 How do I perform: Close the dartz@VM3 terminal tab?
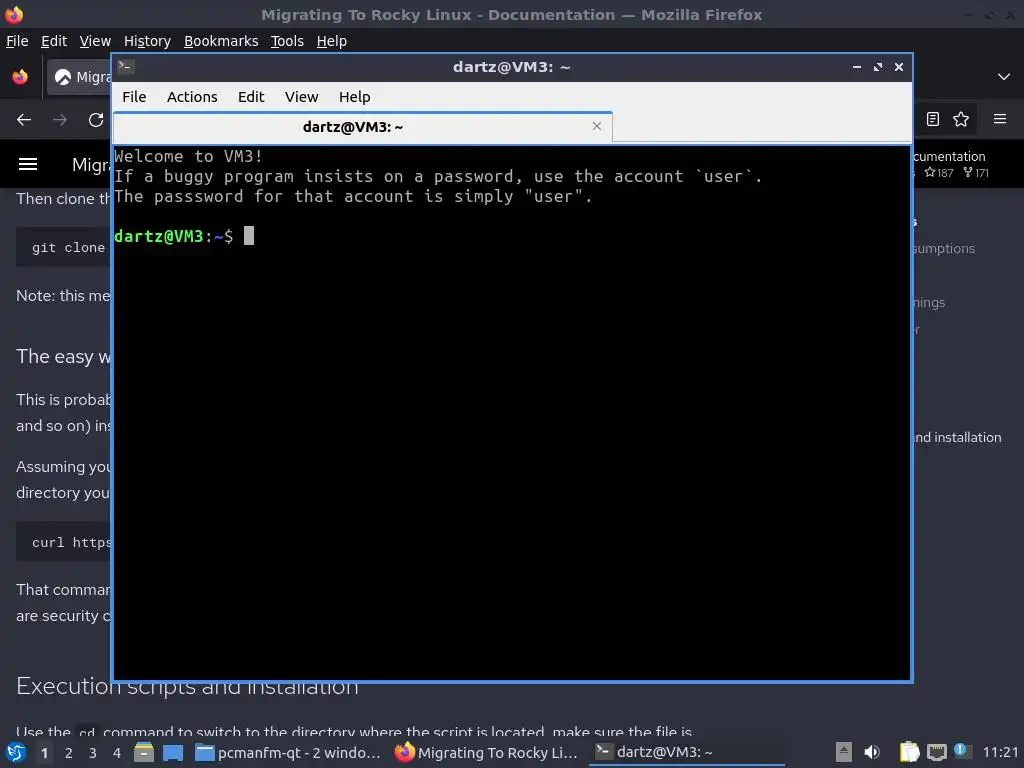(596, 126)
